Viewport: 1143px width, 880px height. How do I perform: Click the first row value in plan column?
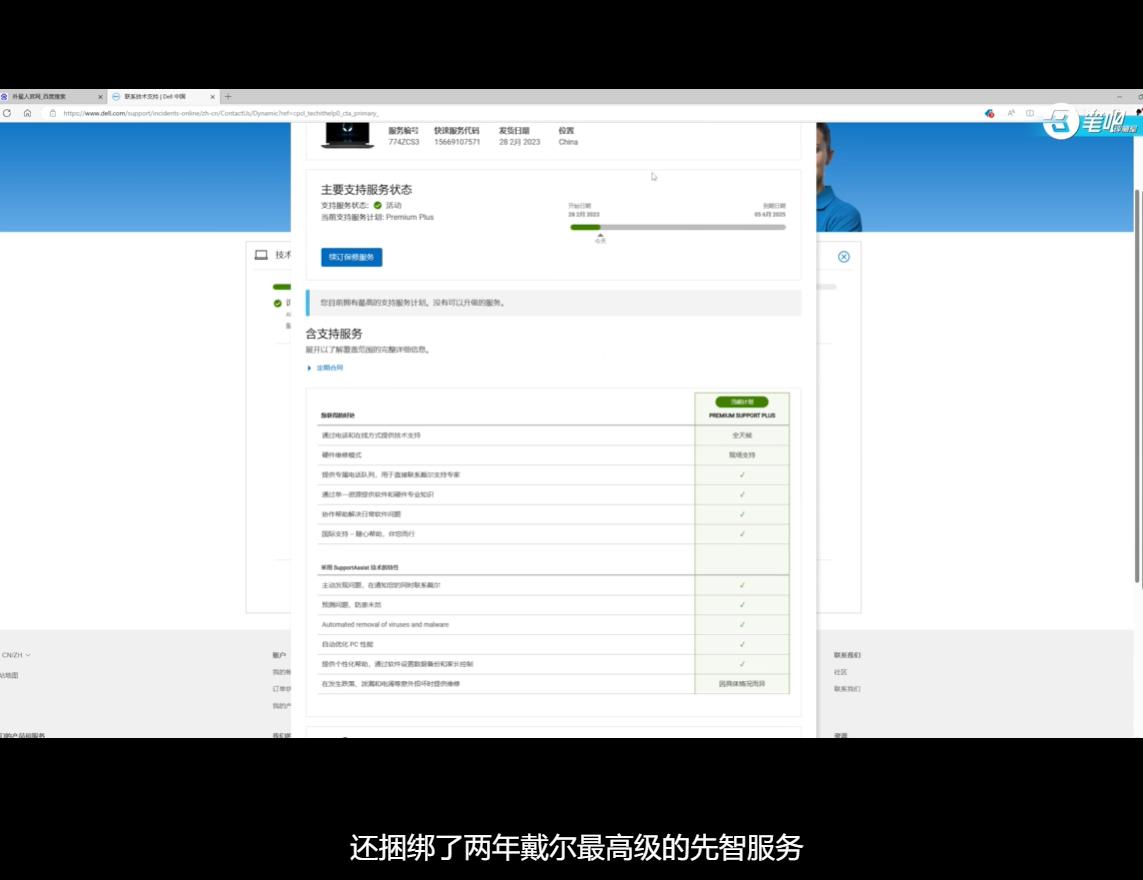pos(742,435)
